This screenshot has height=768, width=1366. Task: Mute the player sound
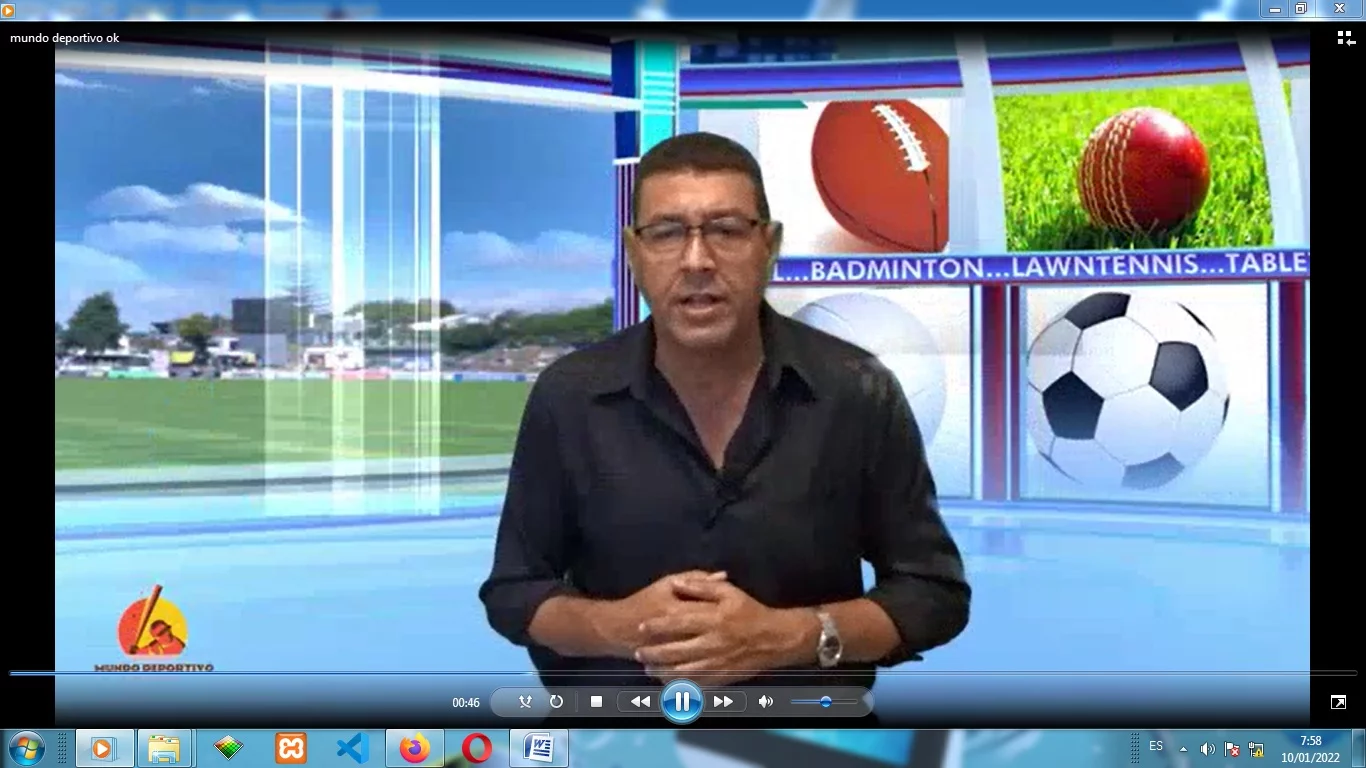click(x=766, y=702)
